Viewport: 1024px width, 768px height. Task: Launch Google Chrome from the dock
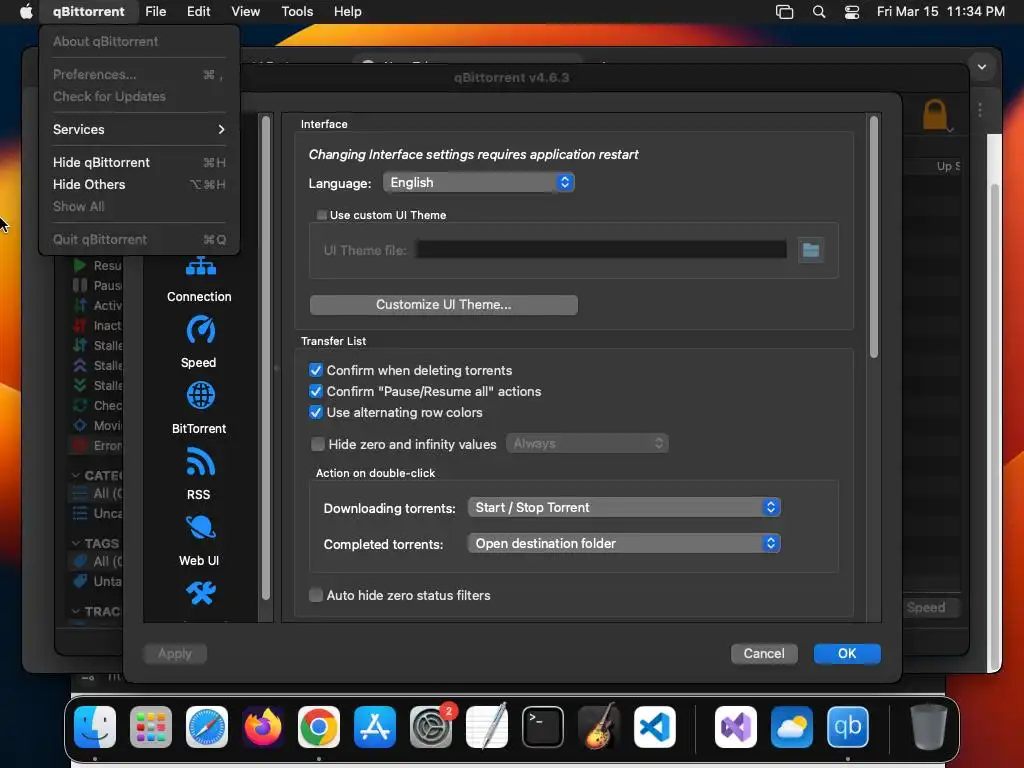319,727
